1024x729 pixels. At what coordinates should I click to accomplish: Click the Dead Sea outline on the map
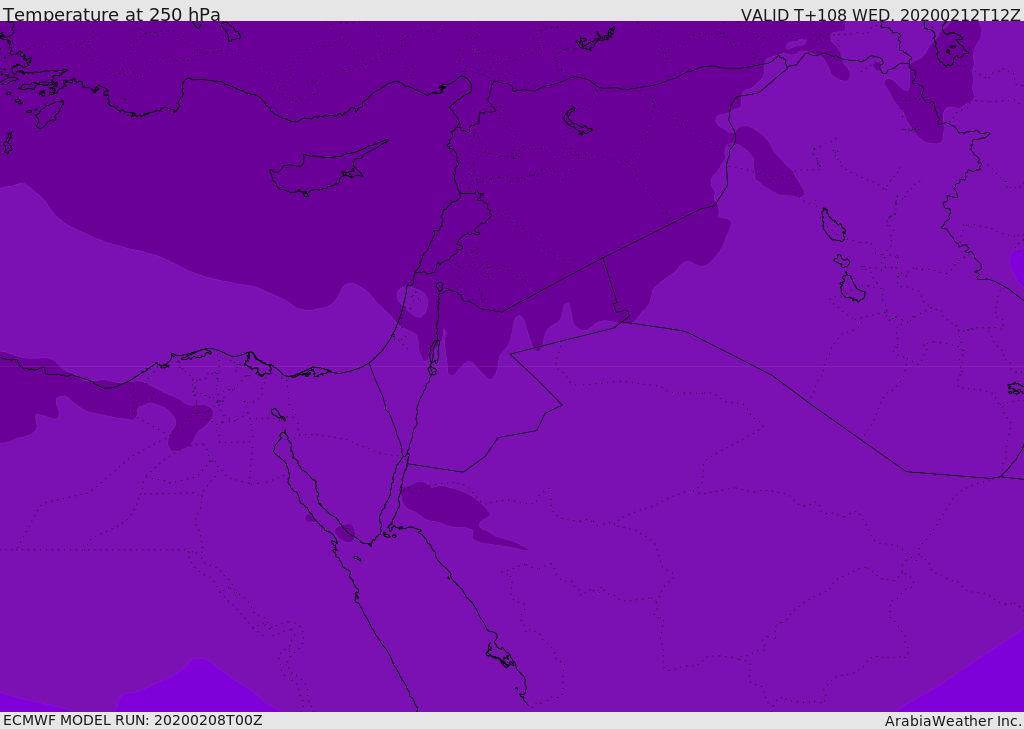tap(434, 353)
